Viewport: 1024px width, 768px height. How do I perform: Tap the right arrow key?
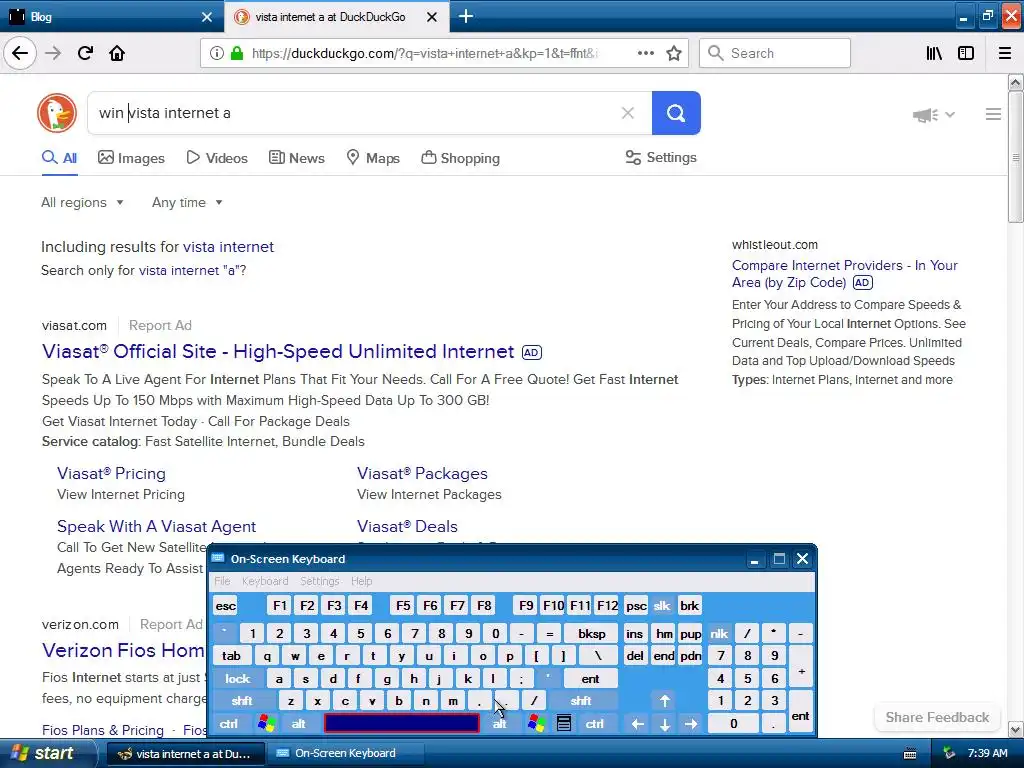(x=691, y=724)
